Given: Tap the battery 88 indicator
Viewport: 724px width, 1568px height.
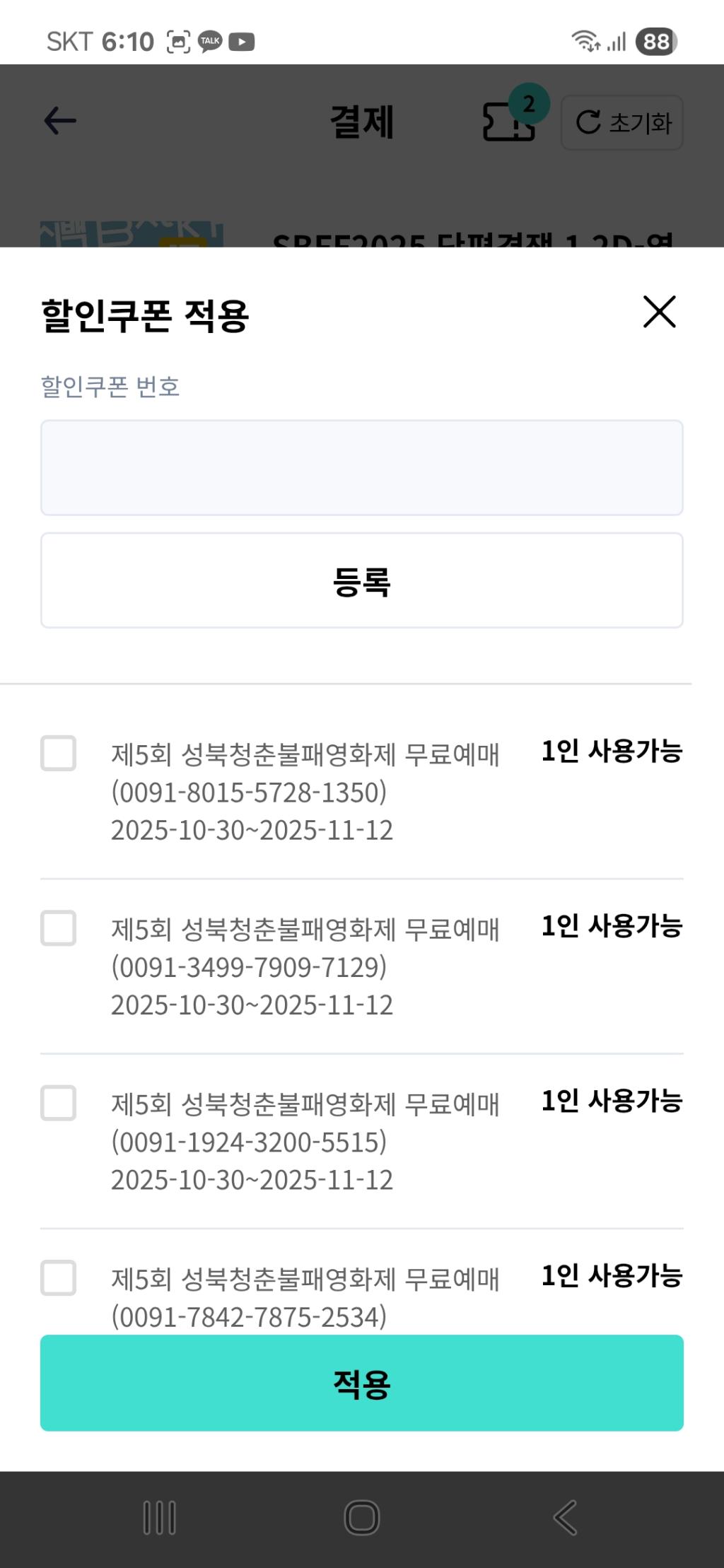Looking at the screenshot, I should coord(656,42).
